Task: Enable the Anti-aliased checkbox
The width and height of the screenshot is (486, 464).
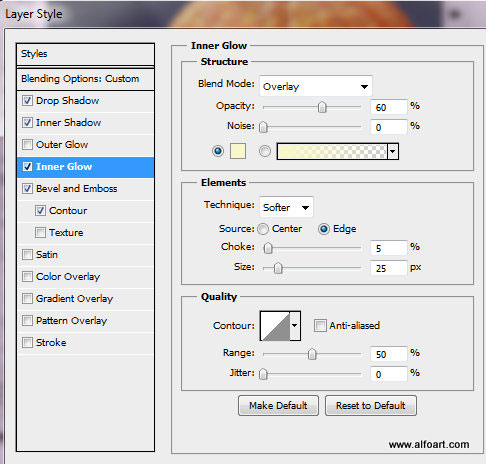Action: click(320, 325)
